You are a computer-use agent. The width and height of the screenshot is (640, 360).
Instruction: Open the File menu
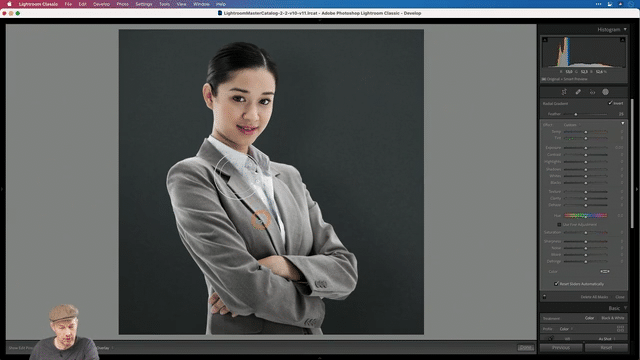pyautogui.click(x=68, y=4)
